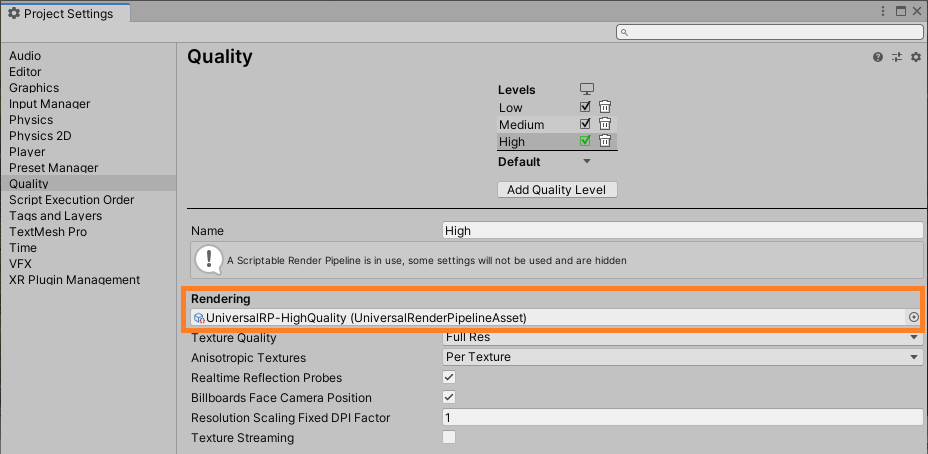
Task: Delete the High quality level
Action: 604,141
